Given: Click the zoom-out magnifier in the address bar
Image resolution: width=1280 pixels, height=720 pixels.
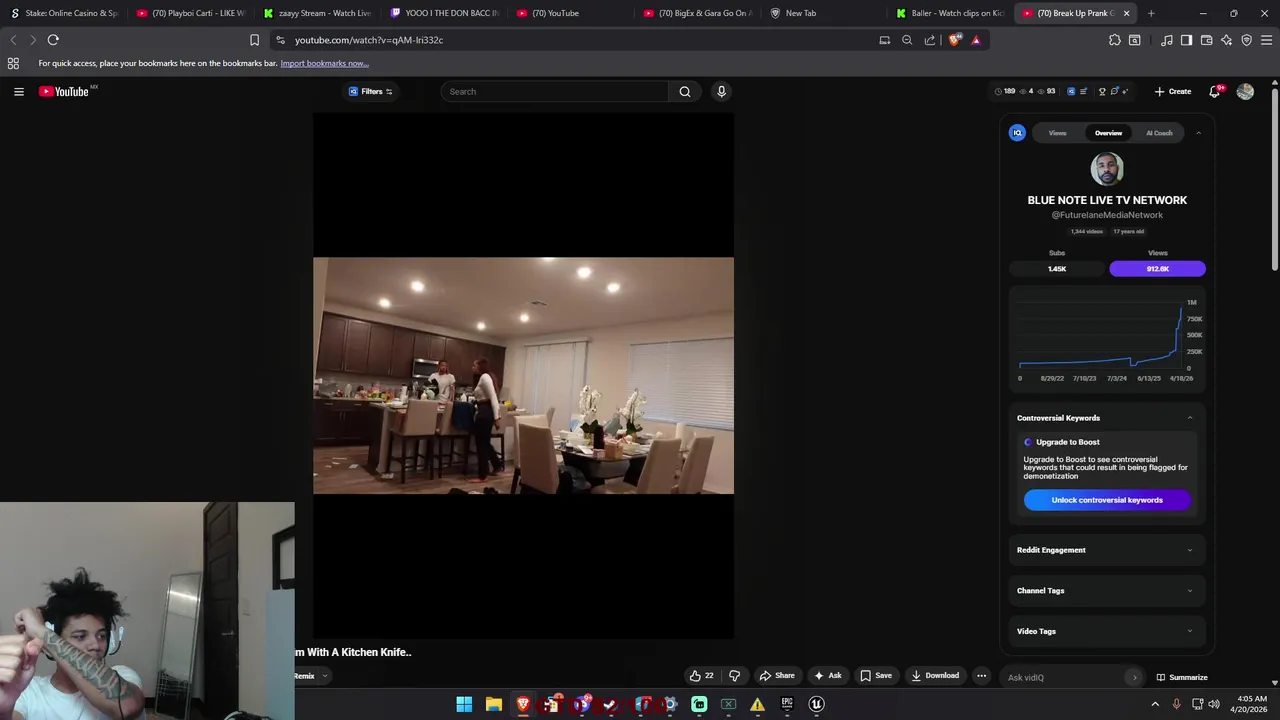Looking at the screenshot, I should pyautogui.click(x=907, y=40).
